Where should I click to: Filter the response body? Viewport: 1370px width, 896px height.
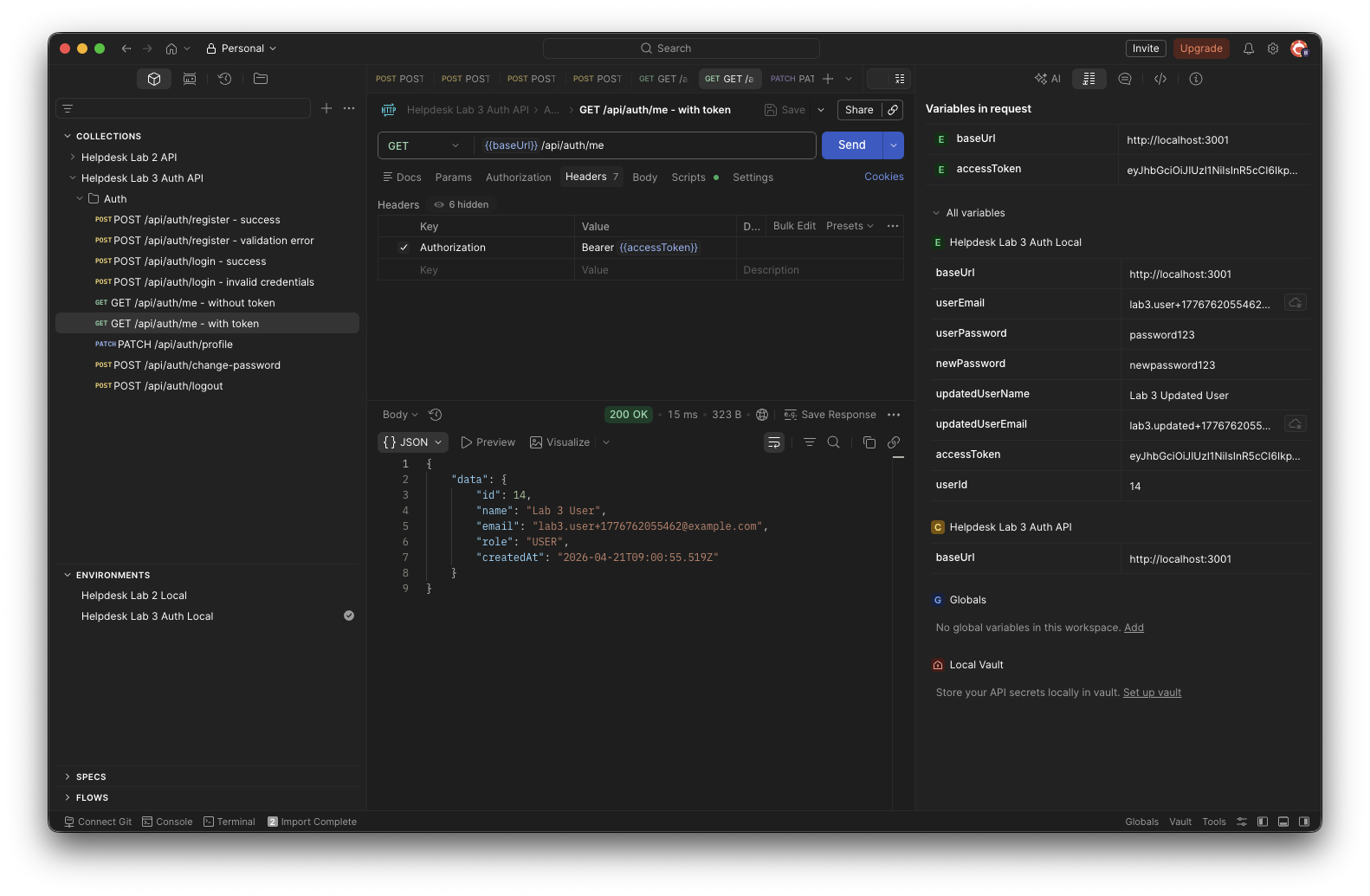tap(810, 442)
